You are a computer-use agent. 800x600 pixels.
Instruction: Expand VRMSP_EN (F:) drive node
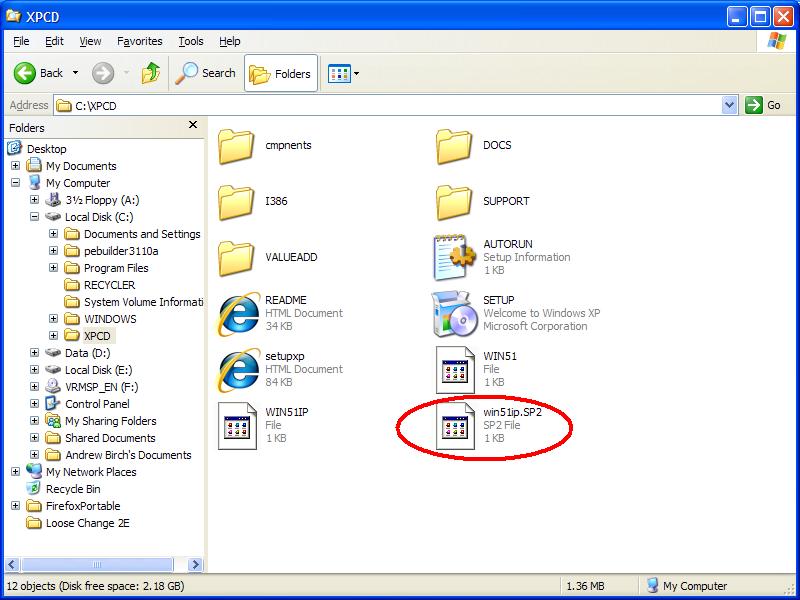coord(35,387)
